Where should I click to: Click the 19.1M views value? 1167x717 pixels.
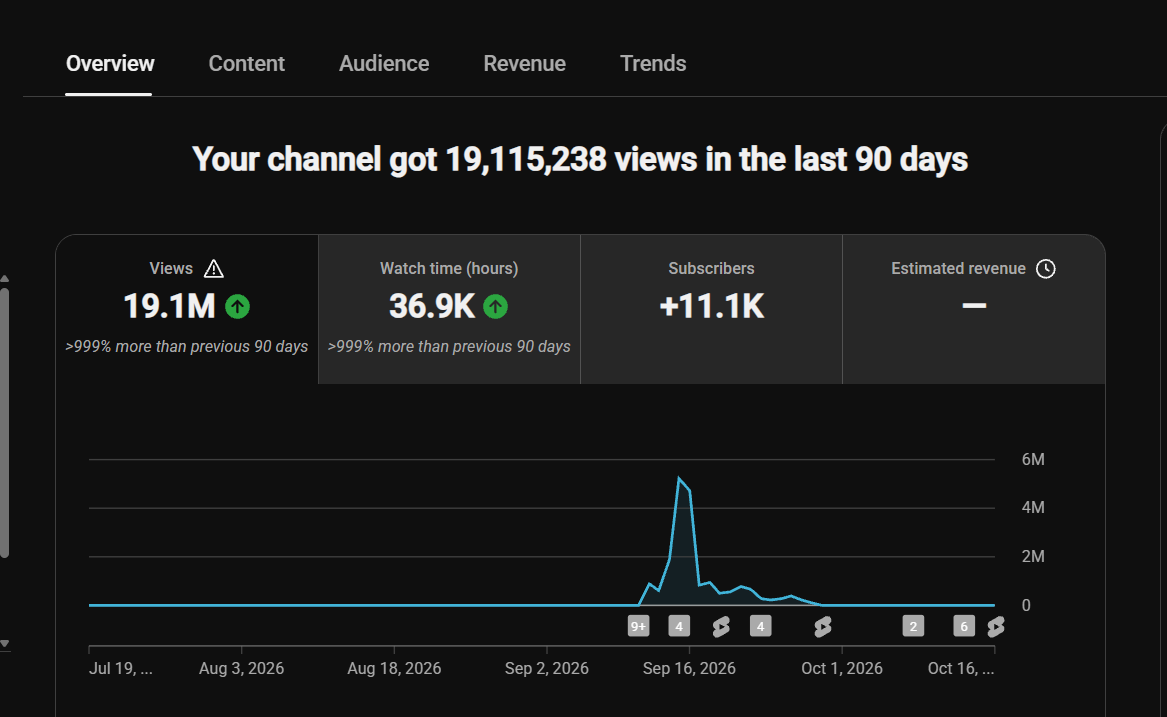[x=169, y=306]
